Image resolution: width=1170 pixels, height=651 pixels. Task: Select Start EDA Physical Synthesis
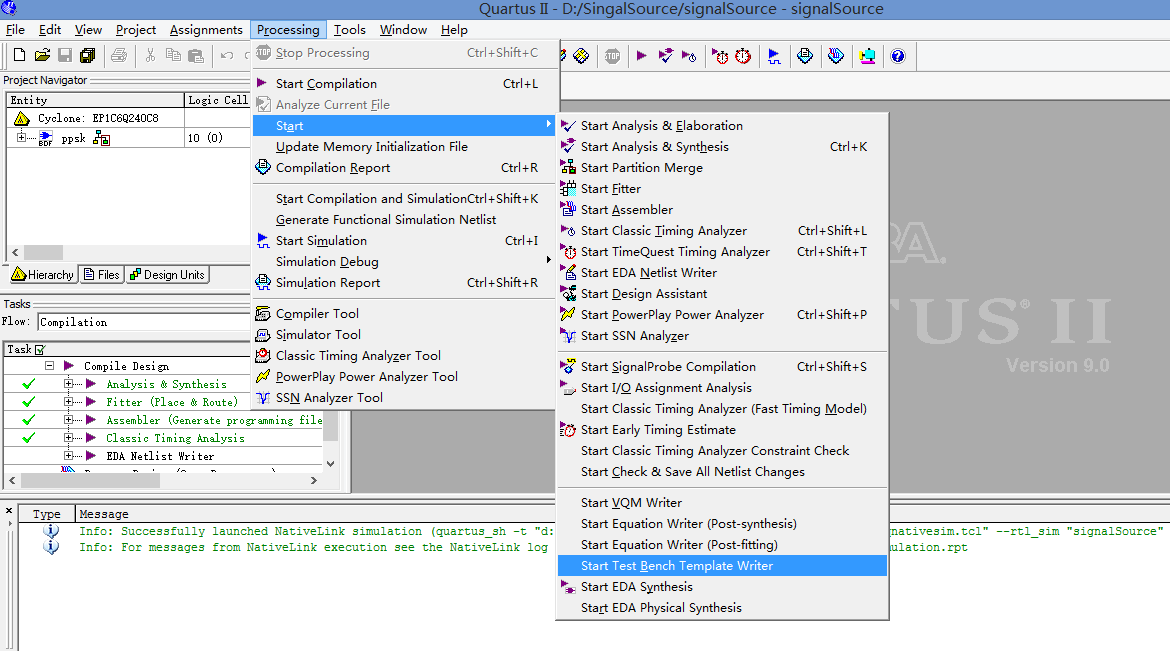[722, 608]
